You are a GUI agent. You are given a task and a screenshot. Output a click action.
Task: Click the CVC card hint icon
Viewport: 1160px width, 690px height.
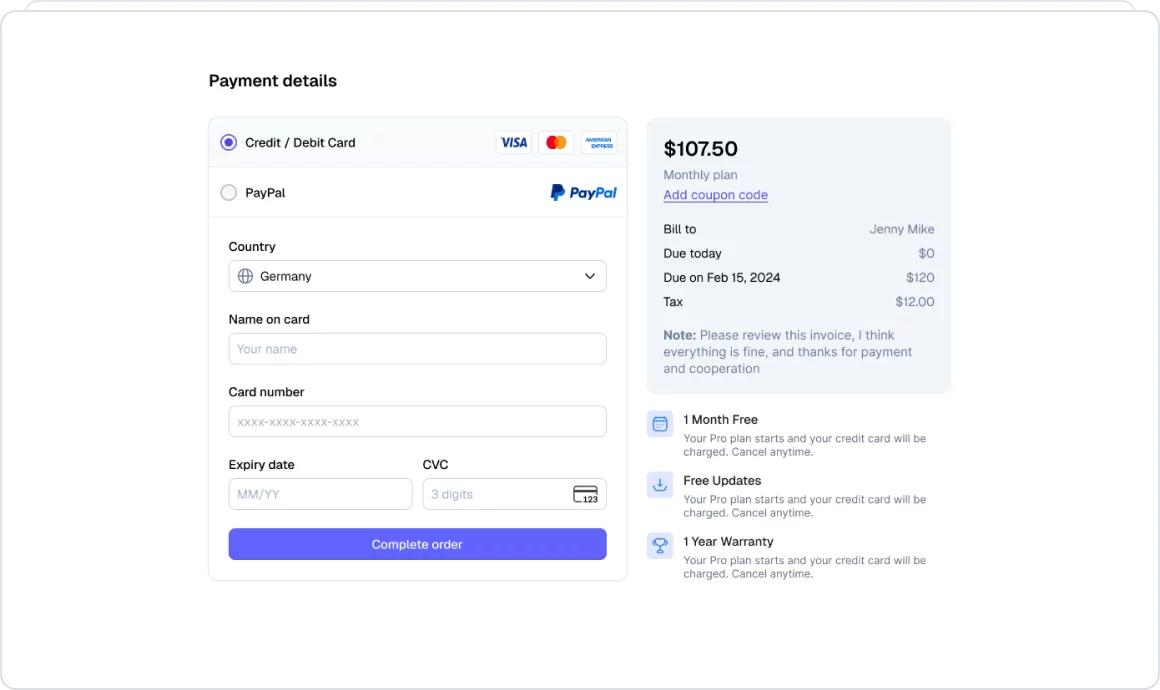tap(585, 494)
